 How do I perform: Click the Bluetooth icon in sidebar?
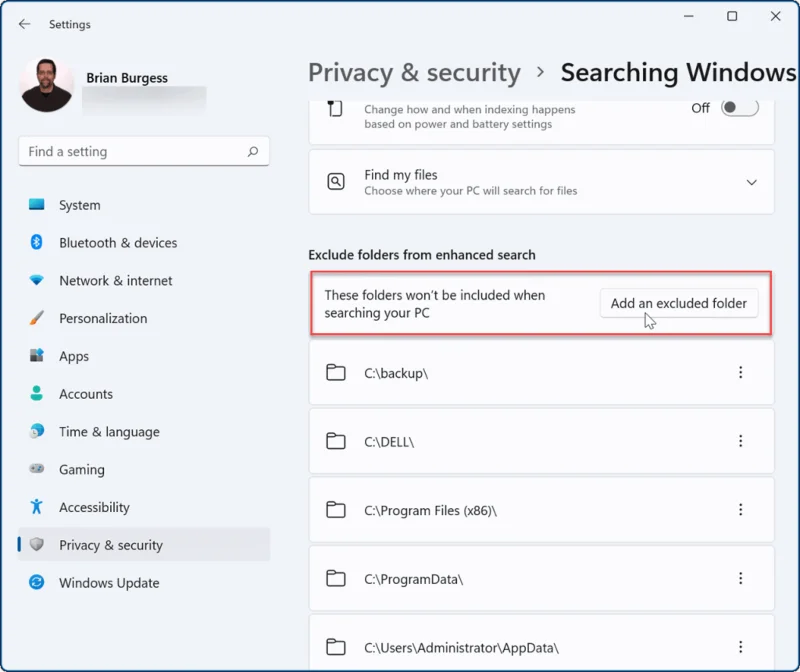coord(36,242)
